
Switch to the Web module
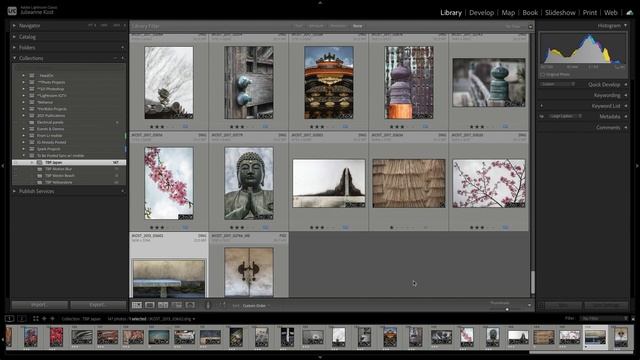pos(611,13)
